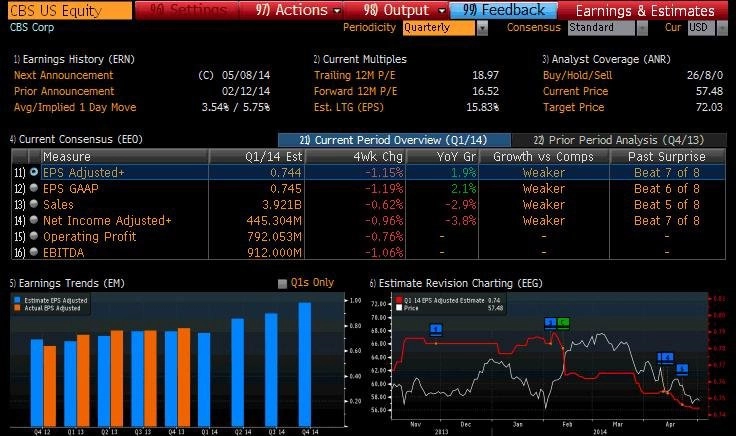
Task: Click the Q1/14 Est column header
Action: coord(257,156)
